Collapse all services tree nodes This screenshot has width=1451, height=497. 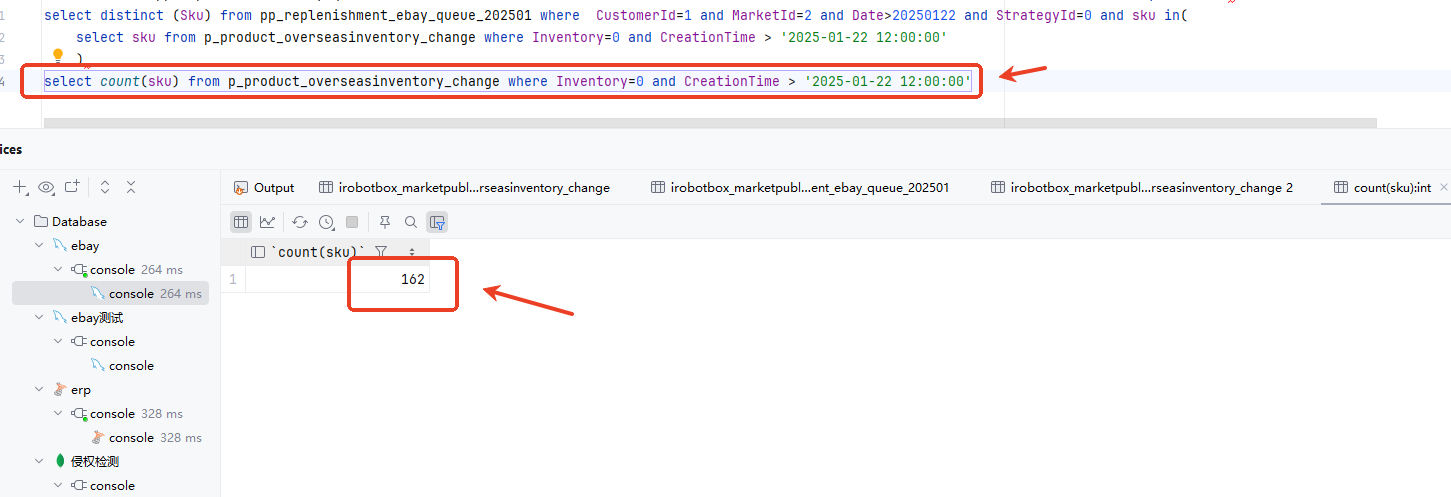click(130, 187)
